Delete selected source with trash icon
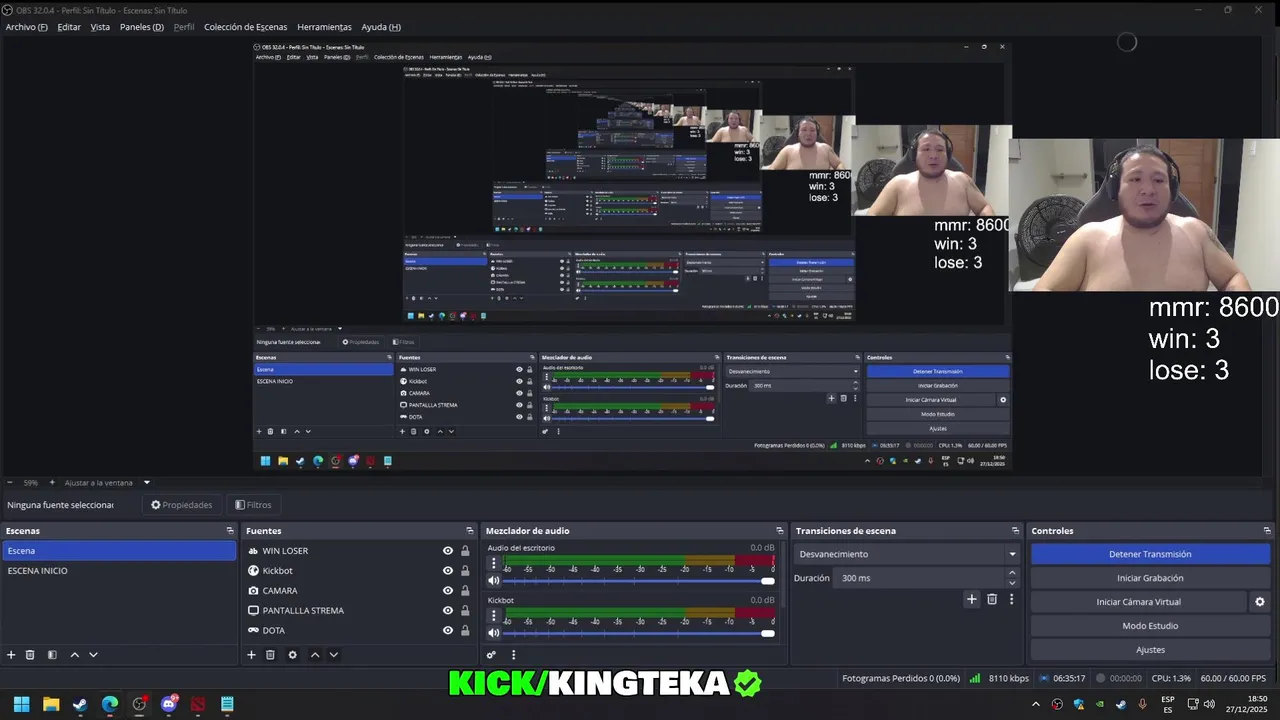The image size is (1280, 720). tap(270, 655)
